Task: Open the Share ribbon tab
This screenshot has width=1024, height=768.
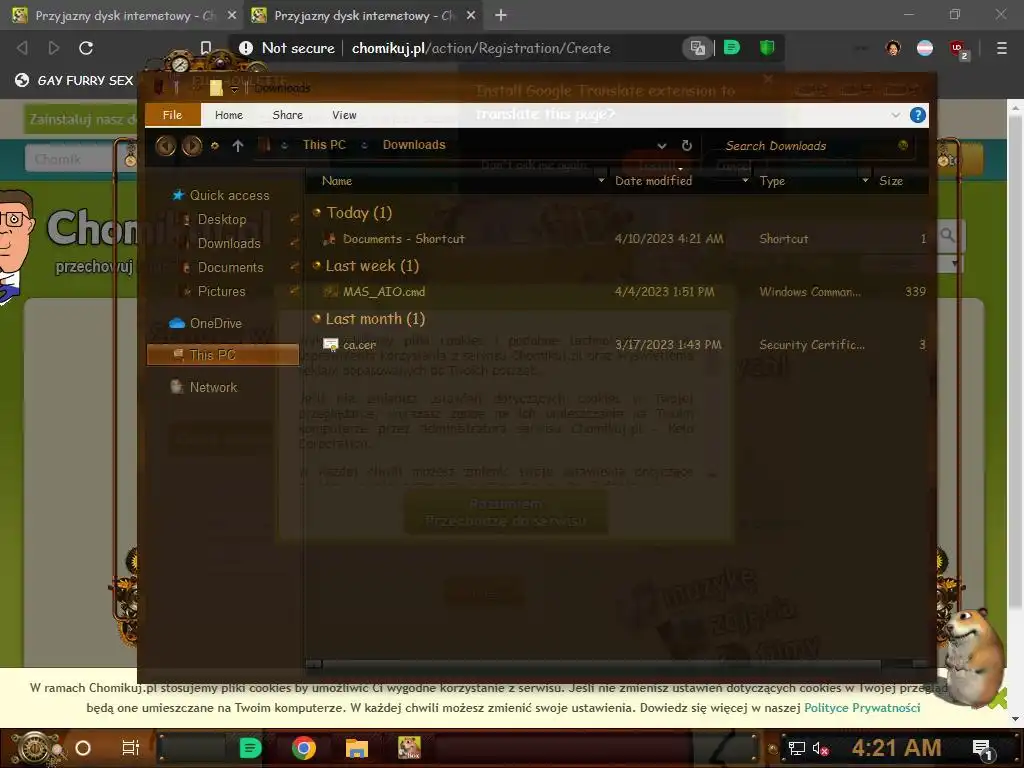Action: tap(287, 115)
